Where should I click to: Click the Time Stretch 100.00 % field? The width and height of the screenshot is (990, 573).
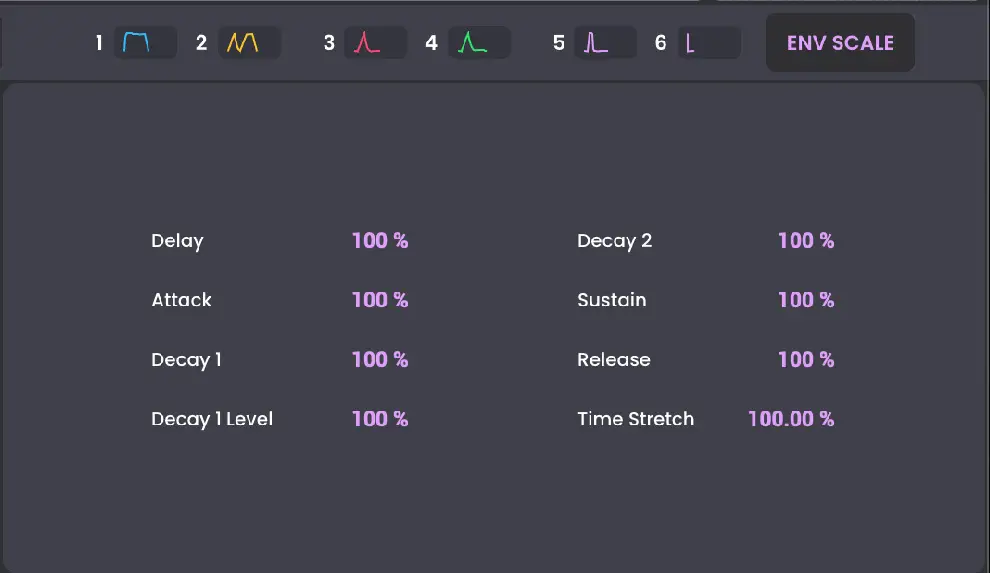791,419
